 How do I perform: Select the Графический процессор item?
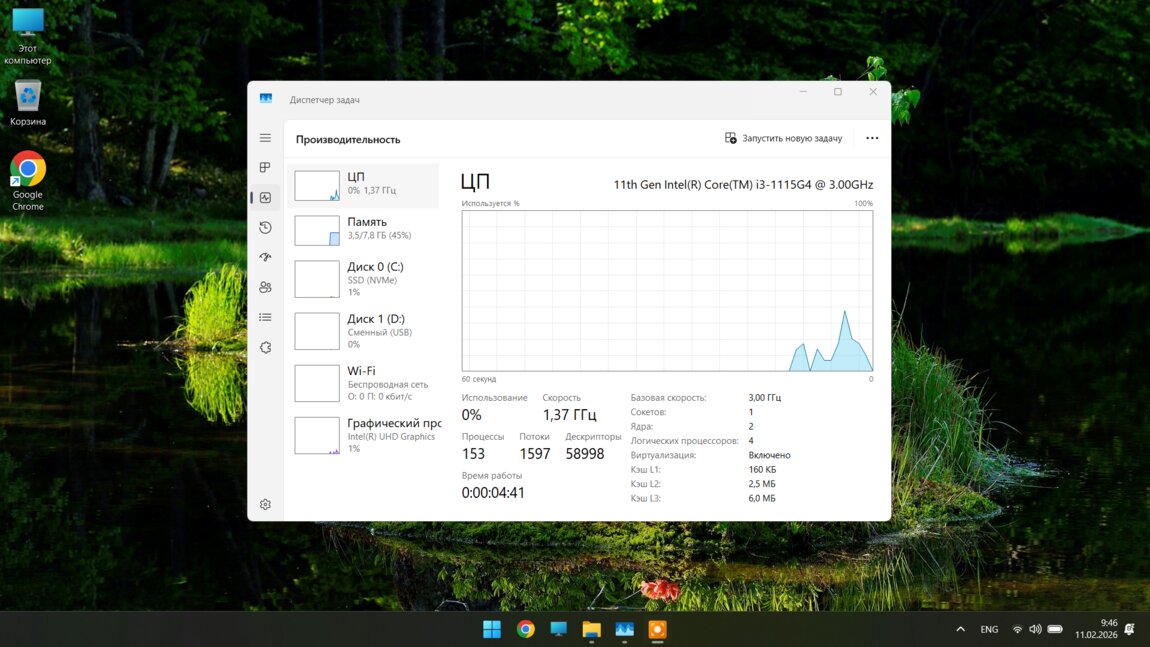pyautogui.click(x=364, y=435)
